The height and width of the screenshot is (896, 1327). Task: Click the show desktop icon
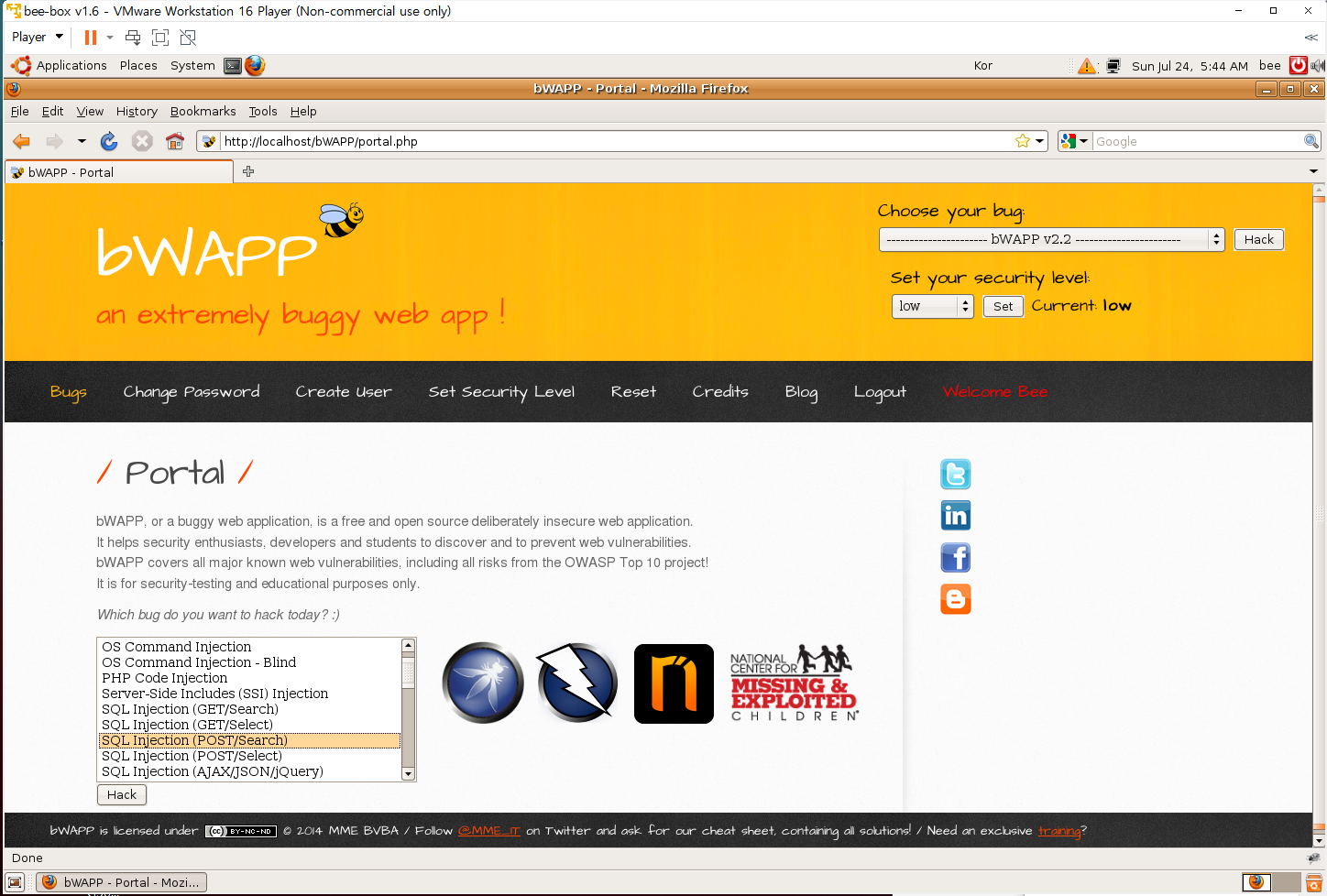15,882
